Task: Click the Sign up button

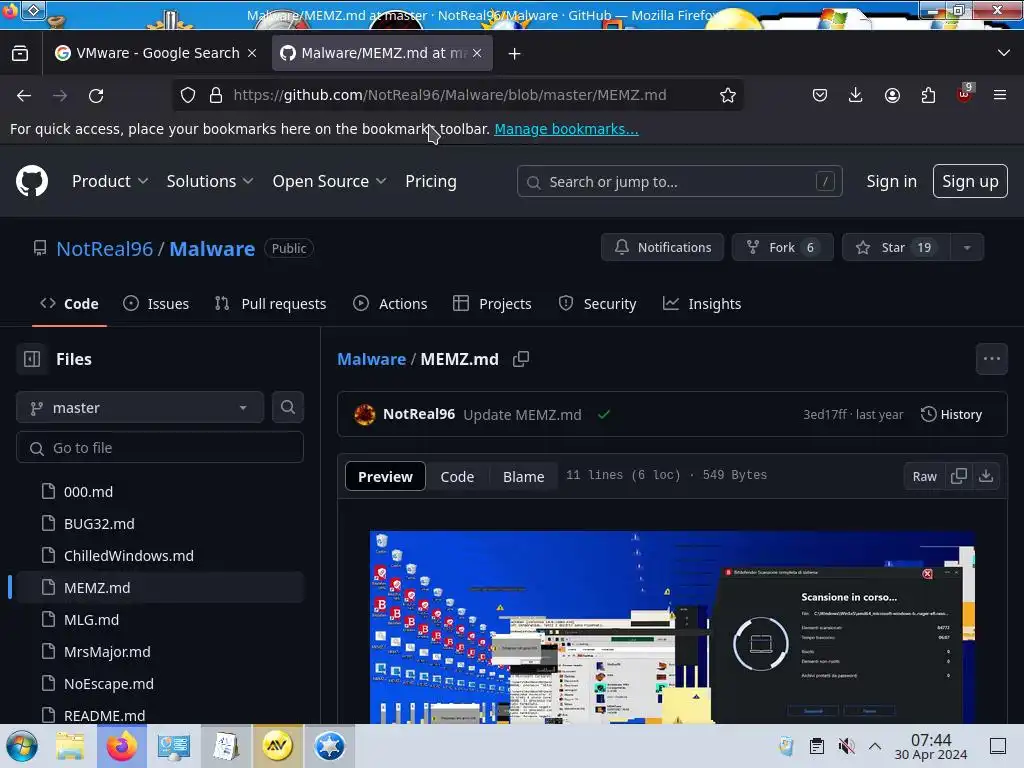Action: coord(970,181)
